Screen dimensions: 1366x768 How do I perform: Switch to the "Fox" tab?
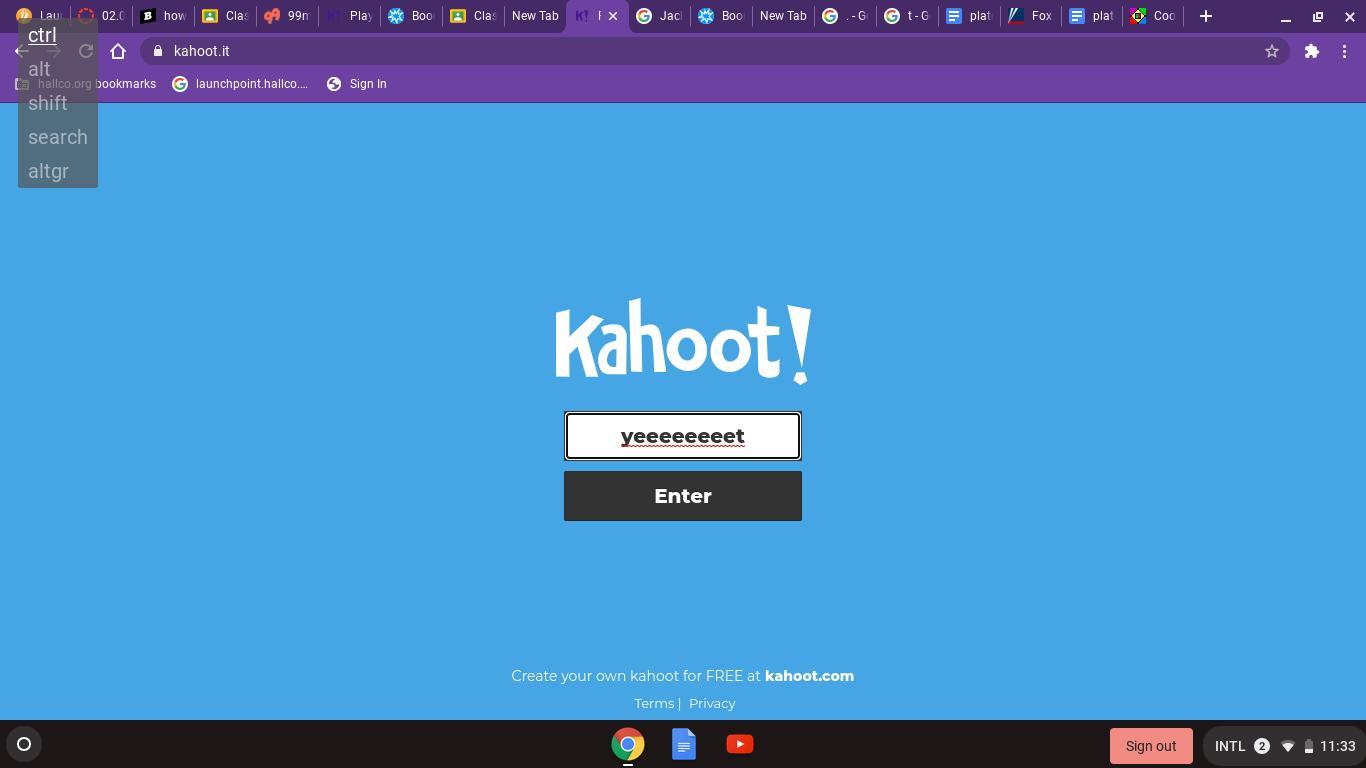point(1031,16)
